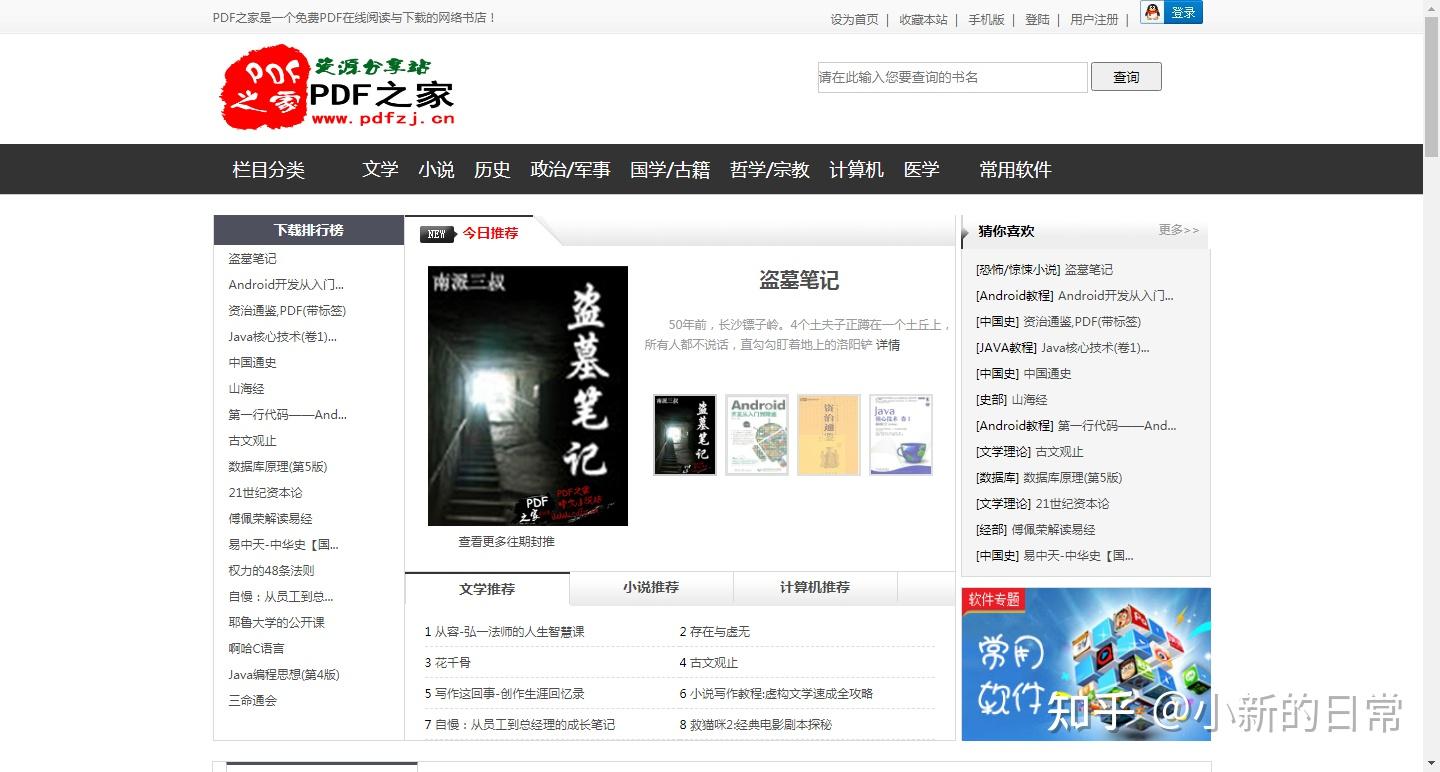
Task: Switch to the 小说推荐 tab
Action: 651,588
